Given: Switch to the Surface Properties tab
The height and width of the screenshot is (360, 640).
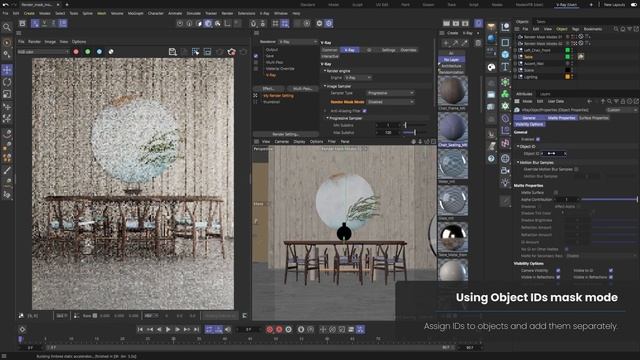Looking at the screenshot, I should point(593,118).
